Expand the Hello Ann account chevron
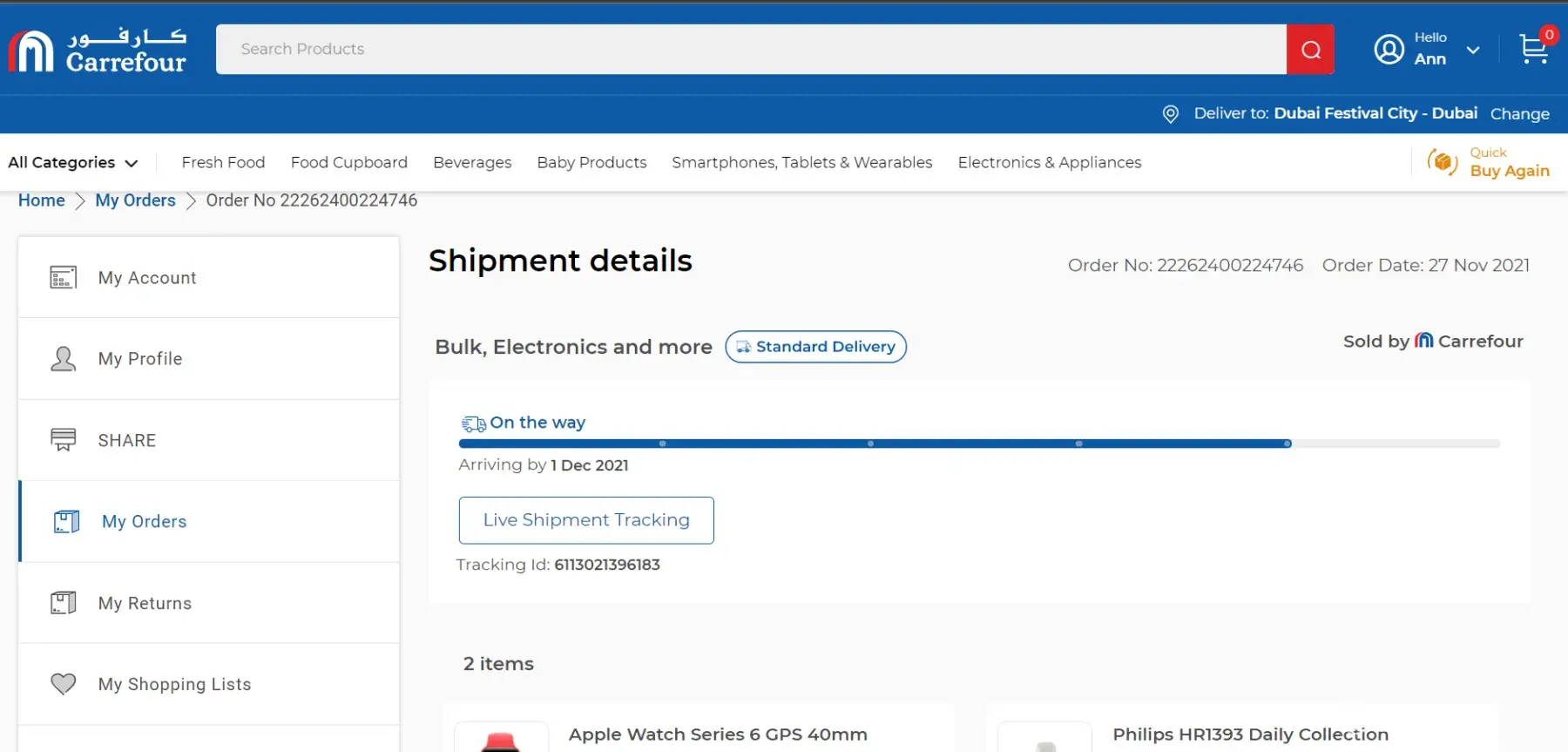The height and width of the screenshot is (752, 1568). point(1473,50)
